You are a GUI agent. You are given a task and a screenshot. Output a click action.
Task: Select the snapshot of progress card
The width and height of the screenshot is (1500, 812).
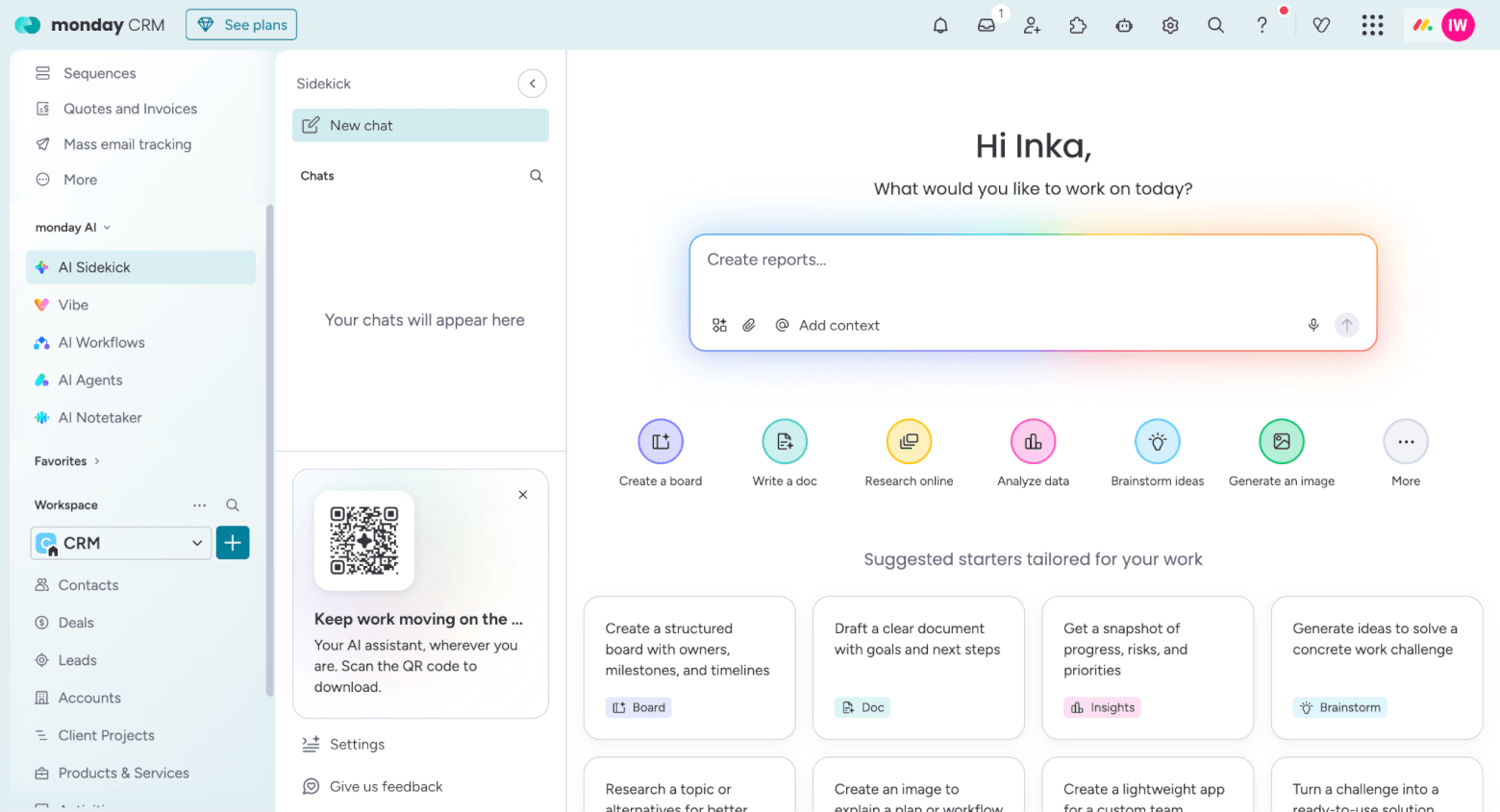point(1148,668)
